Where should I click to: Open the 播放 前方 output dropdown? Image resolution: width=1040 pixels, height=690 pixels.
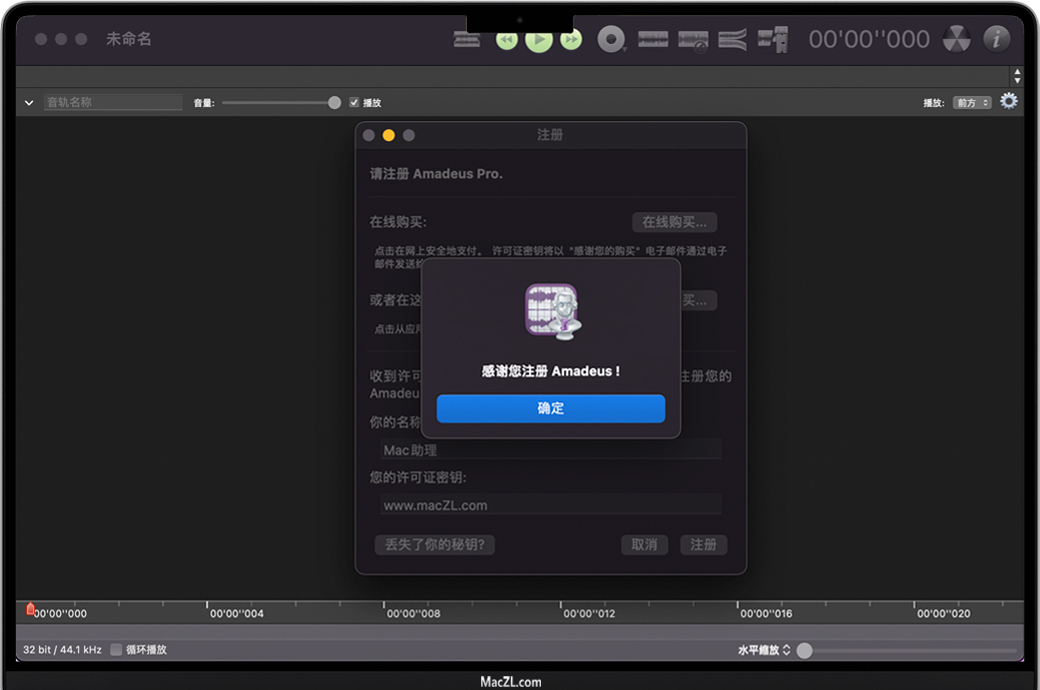972,103
